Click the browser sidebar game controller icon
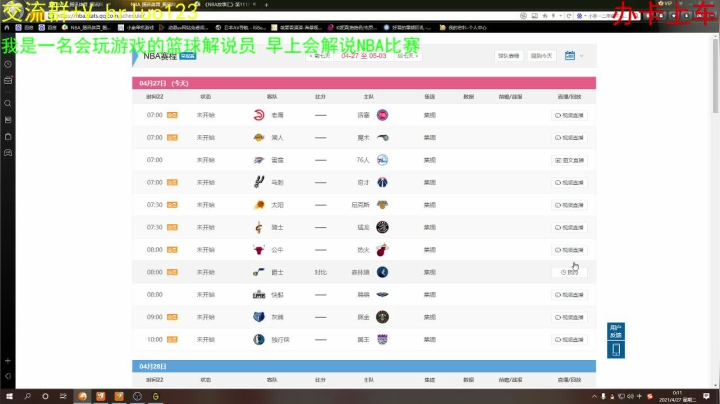 [8, 153]
